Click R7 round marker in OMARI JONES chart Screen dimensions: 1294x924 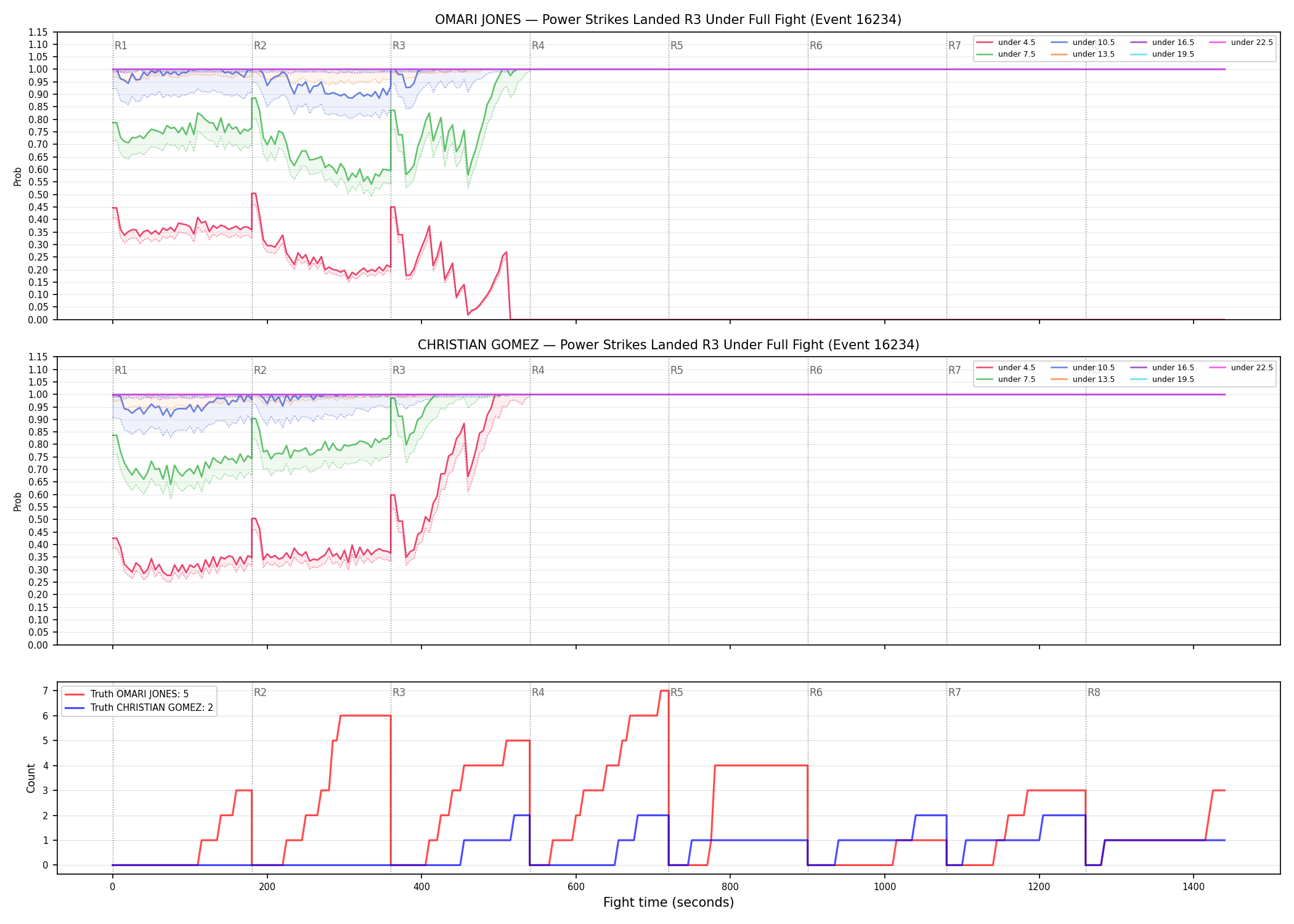(954, 46)
